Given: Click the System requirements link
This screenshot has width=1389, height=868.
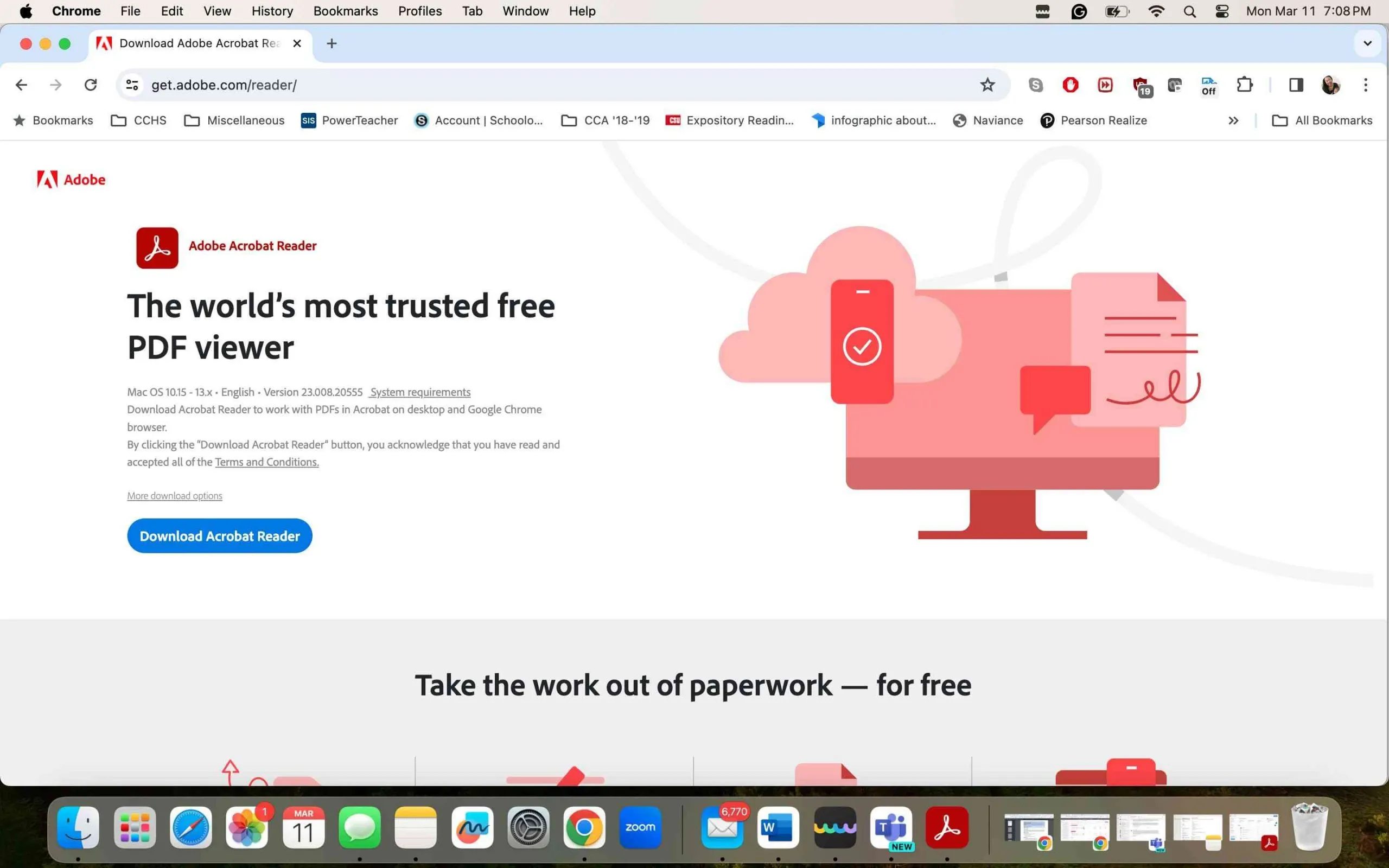Looking at the screenshot, I should [419, 391].
